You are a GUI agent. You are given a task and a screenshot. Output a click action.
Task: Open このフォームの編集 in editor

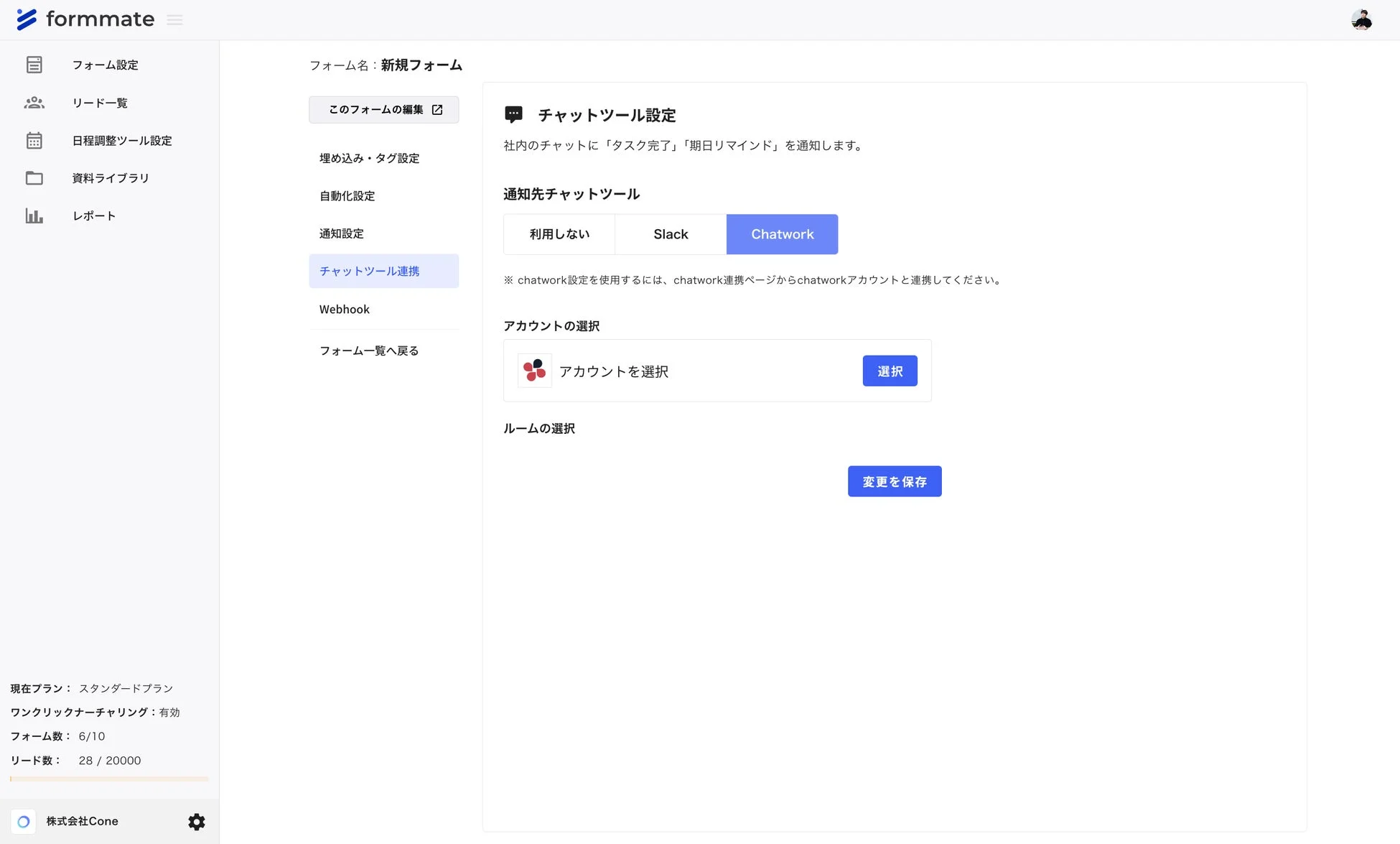(383, 109)
